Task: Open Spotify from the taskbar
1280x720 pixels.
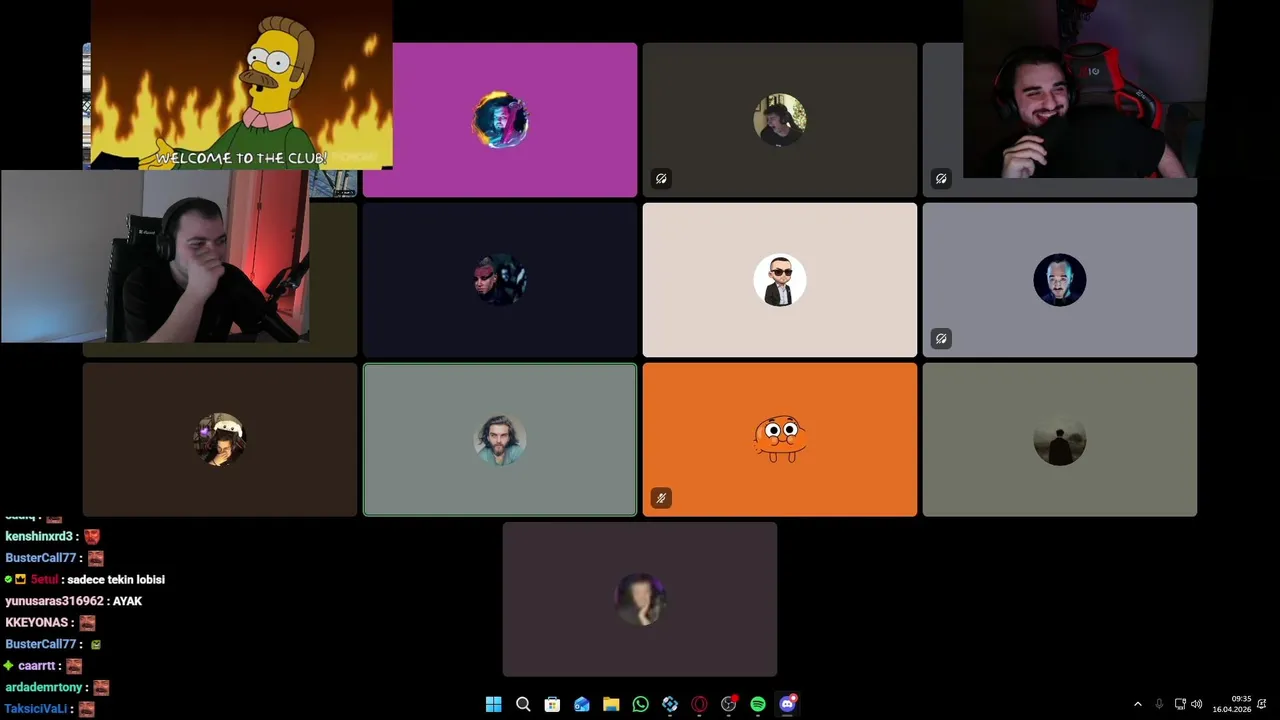Action: click(x=758, y=704)
